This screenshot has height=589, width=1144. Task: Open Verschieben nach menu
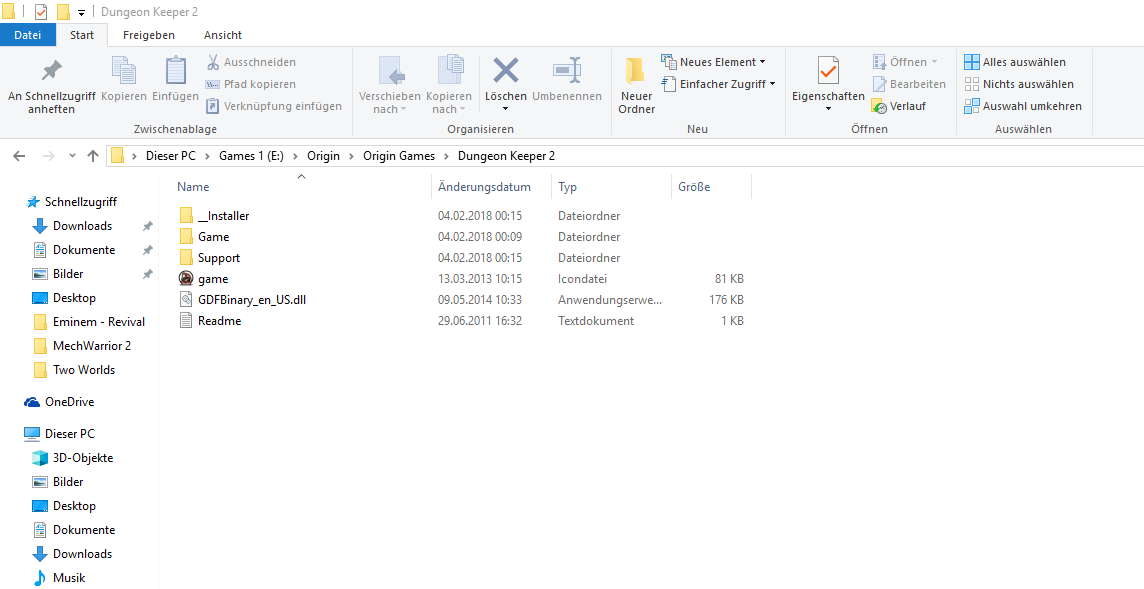click(x=390, y=85)
